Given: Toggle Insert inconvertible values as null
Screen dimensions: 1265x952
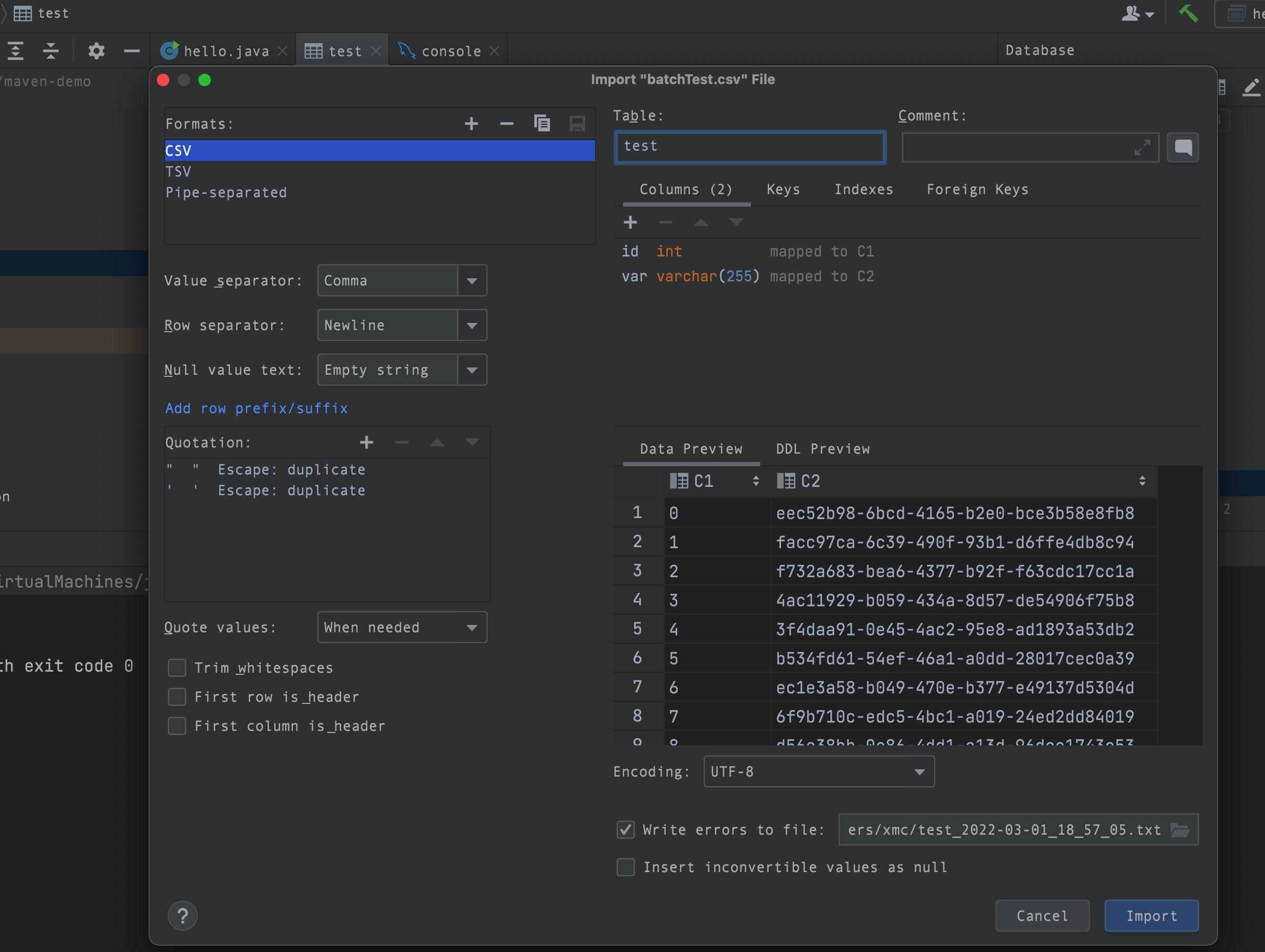Looking at the screenshot, I should click(x=626, y=867).
